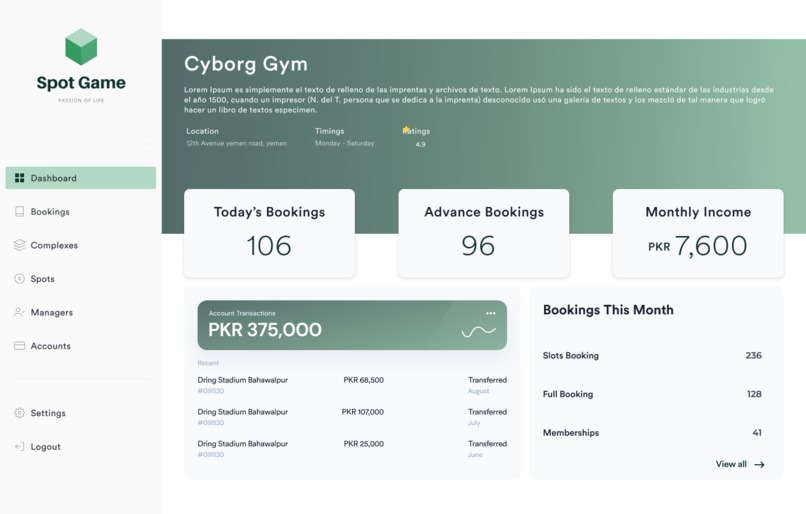Select the Spots menu item
The image size is (806, 514).
[x=81, y=279]
